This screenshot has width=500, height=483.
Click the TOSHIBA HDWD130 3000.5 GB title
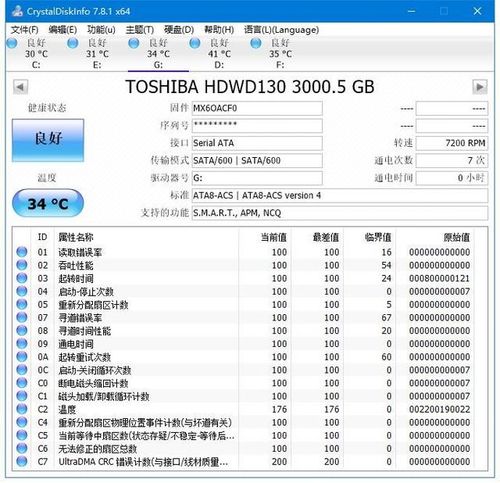coord(250,87)
